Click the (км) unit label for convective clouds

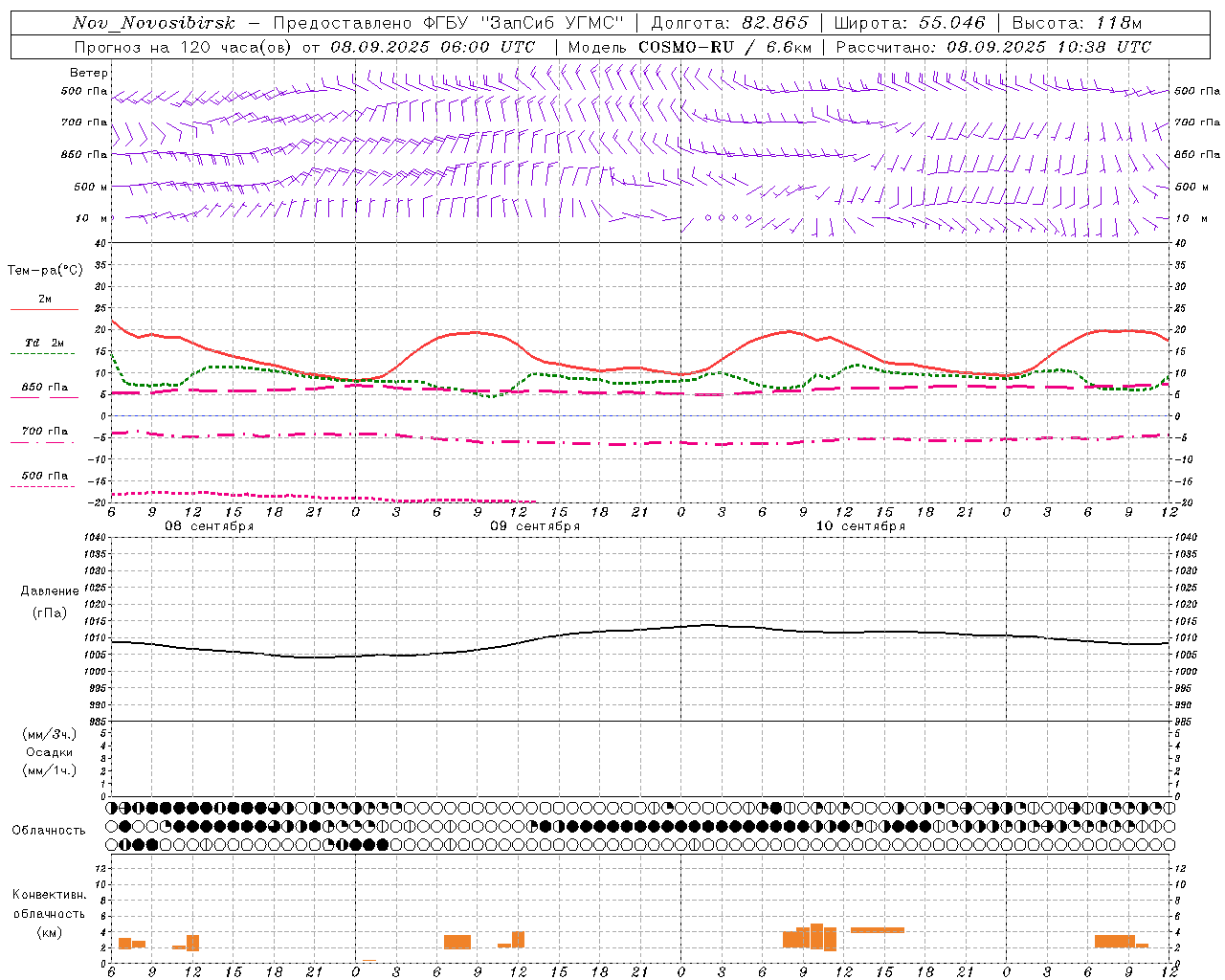coord(50,932)
